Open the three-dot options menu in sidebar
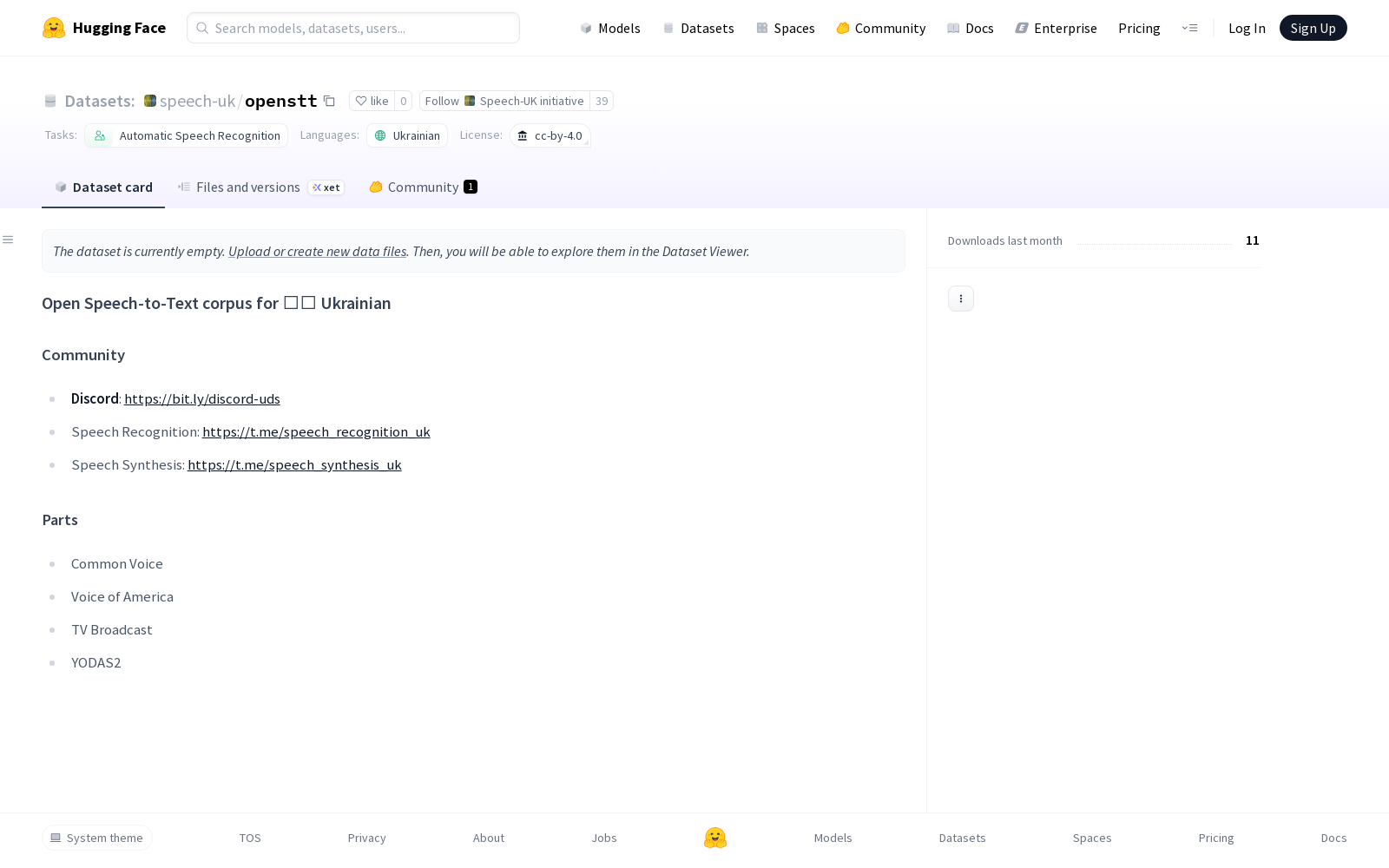This screenshot has width=1389, height=868. point(961,299)
